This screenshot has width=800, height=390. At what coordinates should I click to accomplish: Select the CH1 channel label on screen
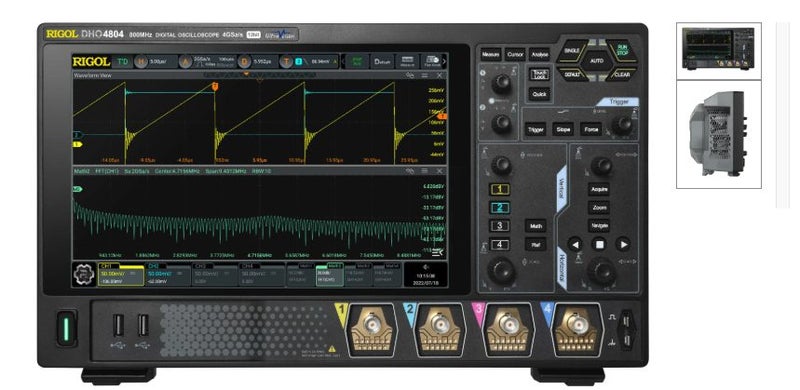point(107,266)
